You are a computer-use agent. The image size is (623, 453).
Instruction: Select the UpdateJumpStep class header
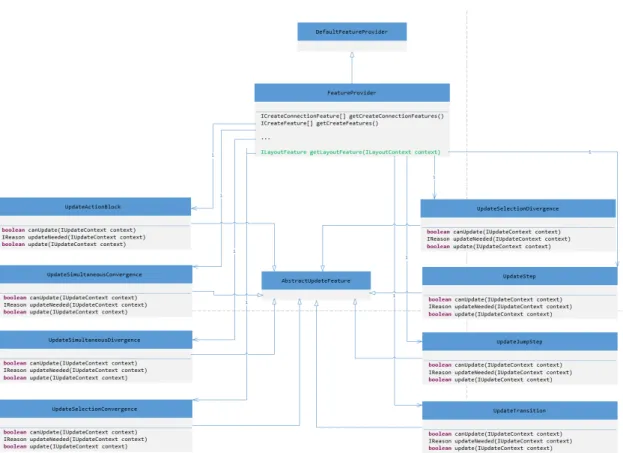[x=520, y=342]
